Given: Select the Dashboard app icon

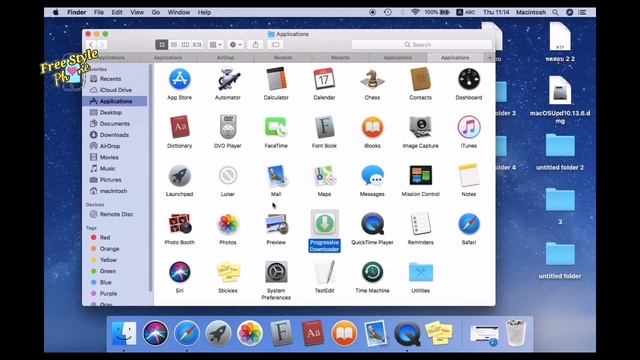Looking at the screenshot, I should tap(469, 79).
